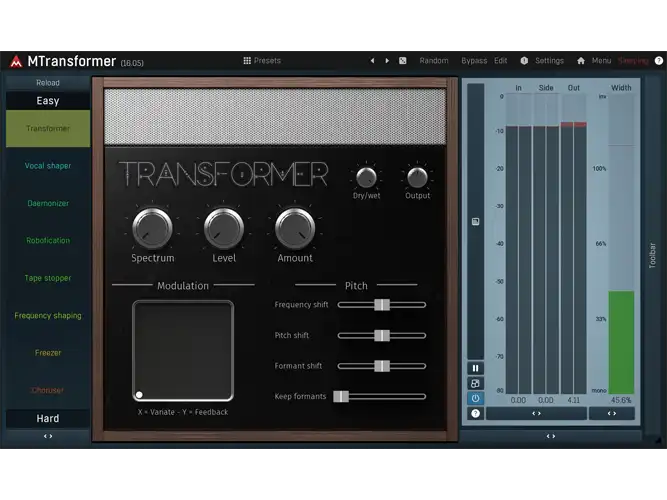Screen dimensions: 667x500
Task: Click the MeldaProduction logo icon
Action: point(16,62)
